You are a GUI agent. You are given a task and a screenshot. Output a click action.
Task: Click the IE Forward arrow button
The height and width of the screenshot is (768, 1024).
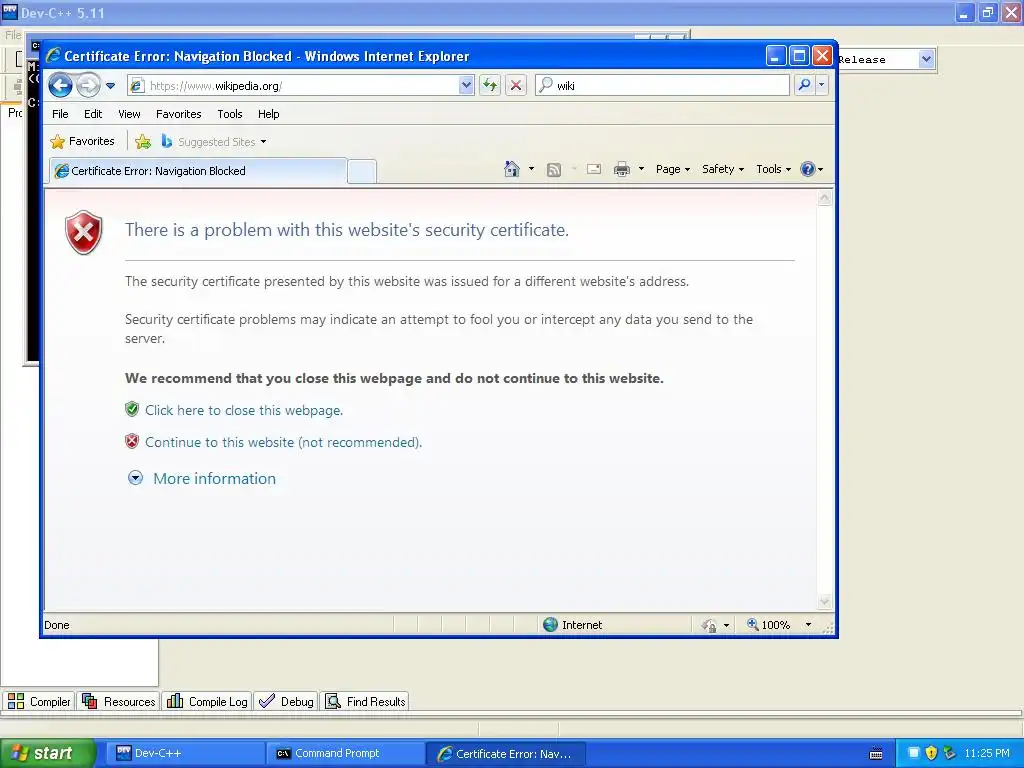click(x=88, y=86)
